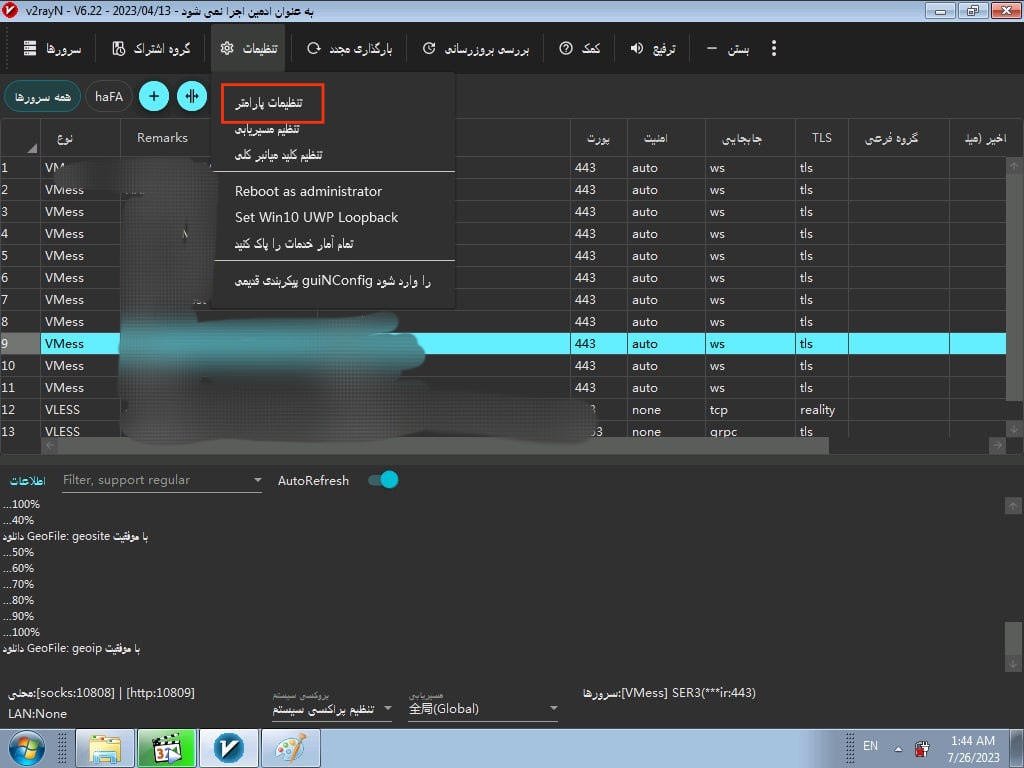Click the three-dot more options icon
The width and height of the screenshot is (1024, 768).
click(x=773, y=48)
